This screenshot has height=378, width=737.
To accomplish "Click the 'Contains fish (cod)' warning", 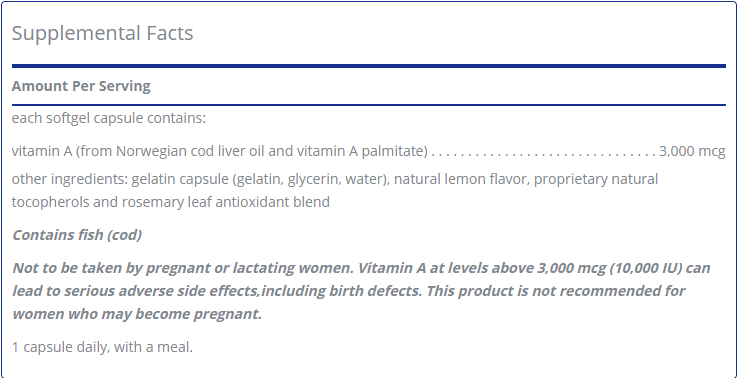I will coord(77,235).
